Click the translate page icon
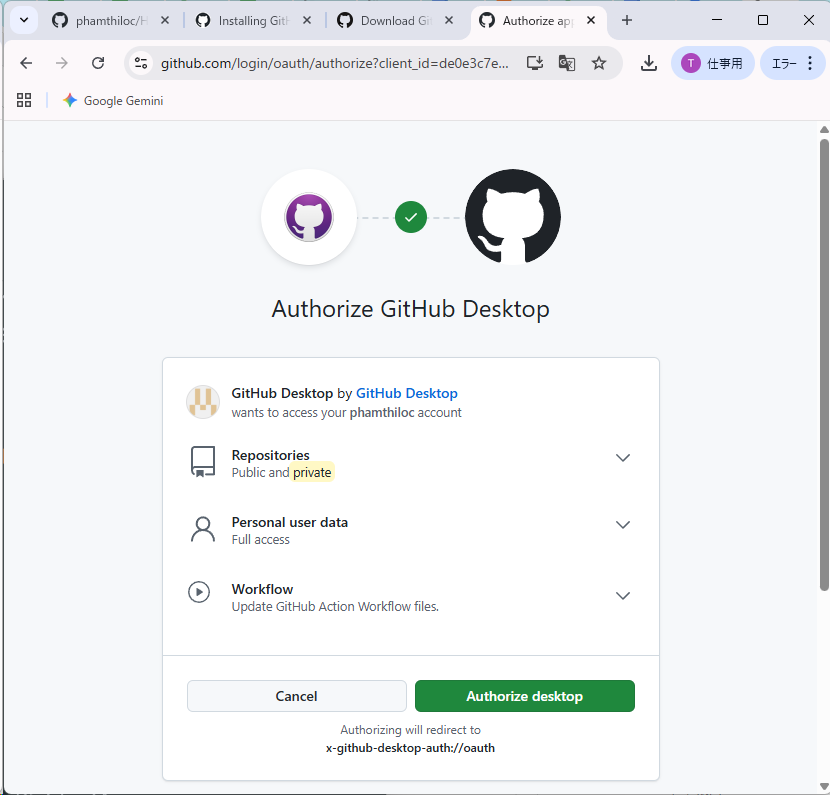The height and width of the screenshot is (795, 830). point(566,64)
